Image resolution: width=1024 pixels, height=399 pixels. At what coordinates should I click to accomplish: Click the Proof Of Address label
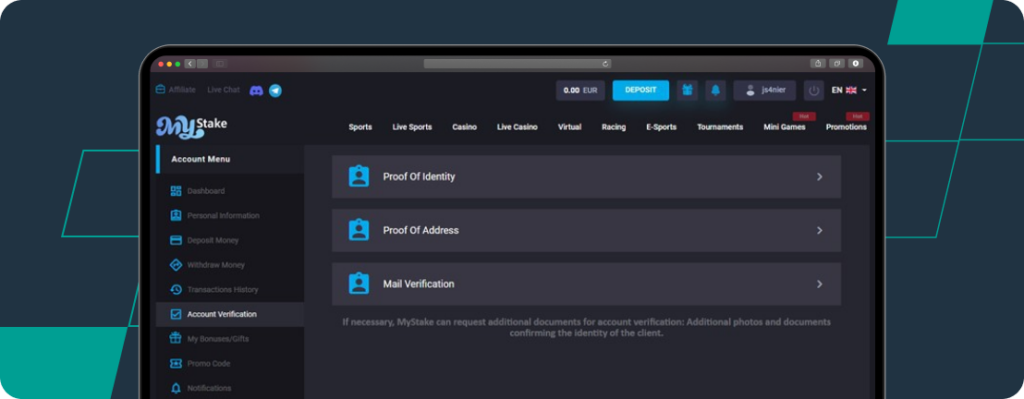421,230
